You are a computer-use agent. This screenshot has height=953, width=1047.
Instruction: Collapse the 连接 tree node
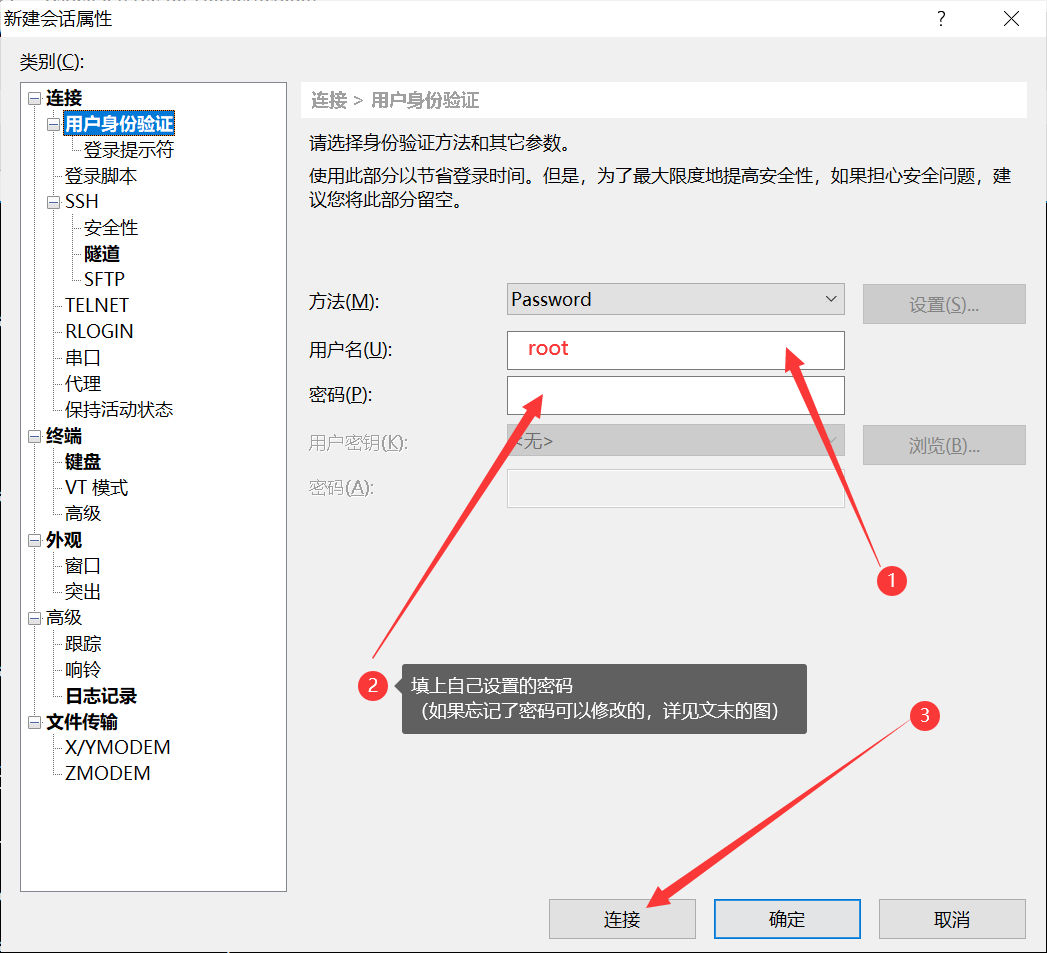click(35, 99)
